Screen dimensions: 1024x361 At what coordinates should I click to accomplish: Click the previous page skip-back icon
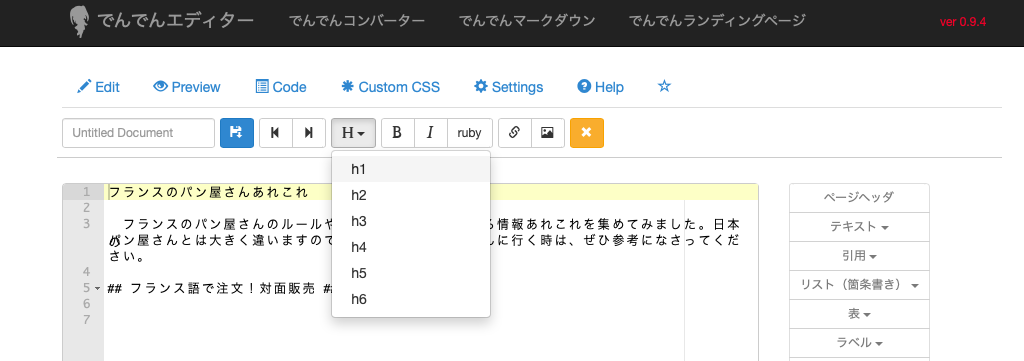coord(276,133)
